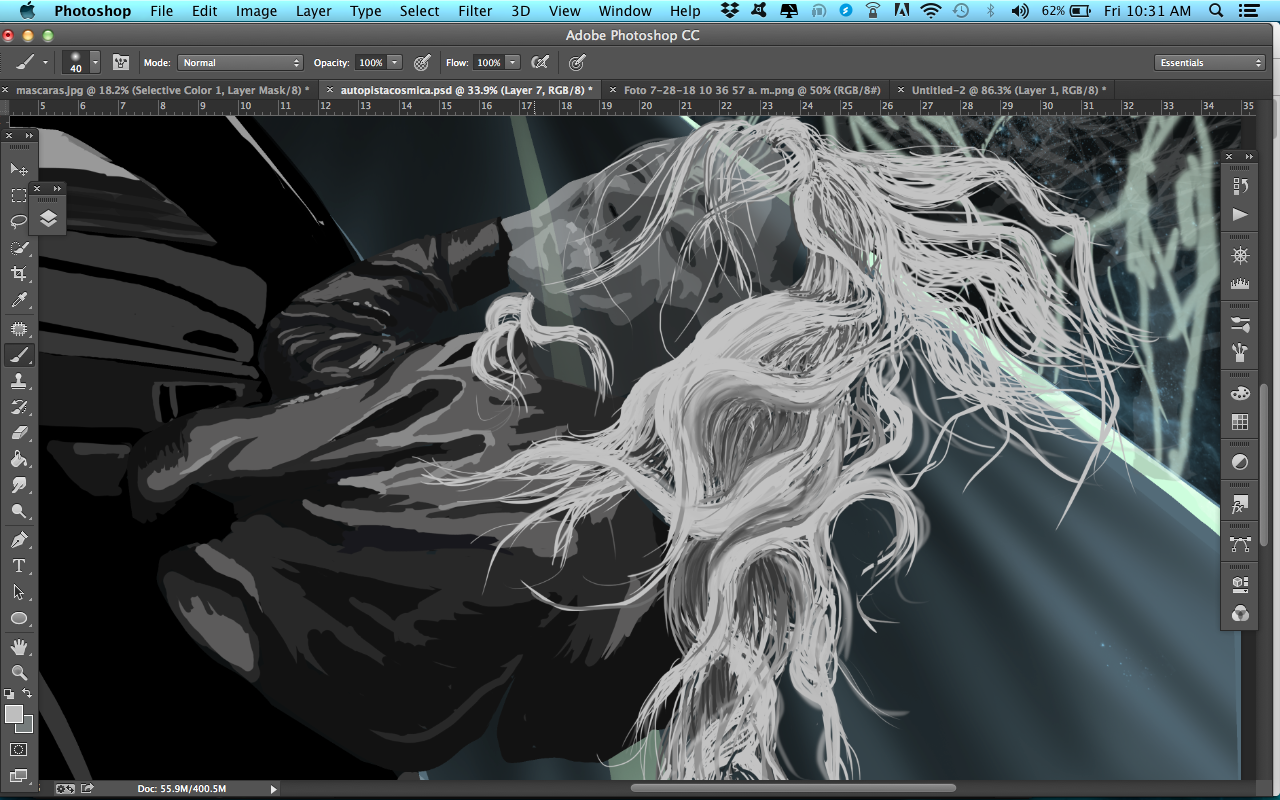The width and height of the screenshot is (1280, 800).
Task: Open the Navigator panel wheel icon
Action: click(x=1240, y=255)
